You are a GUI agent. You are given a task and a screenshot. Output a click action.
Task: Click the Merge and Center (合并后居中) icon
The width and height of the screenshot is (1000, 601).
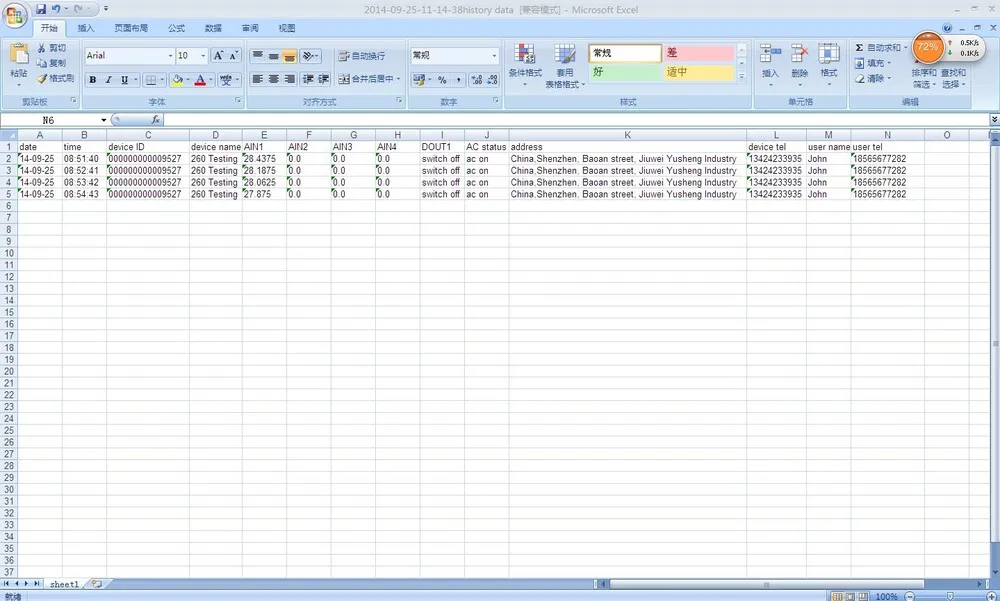(x=344, y=79)
